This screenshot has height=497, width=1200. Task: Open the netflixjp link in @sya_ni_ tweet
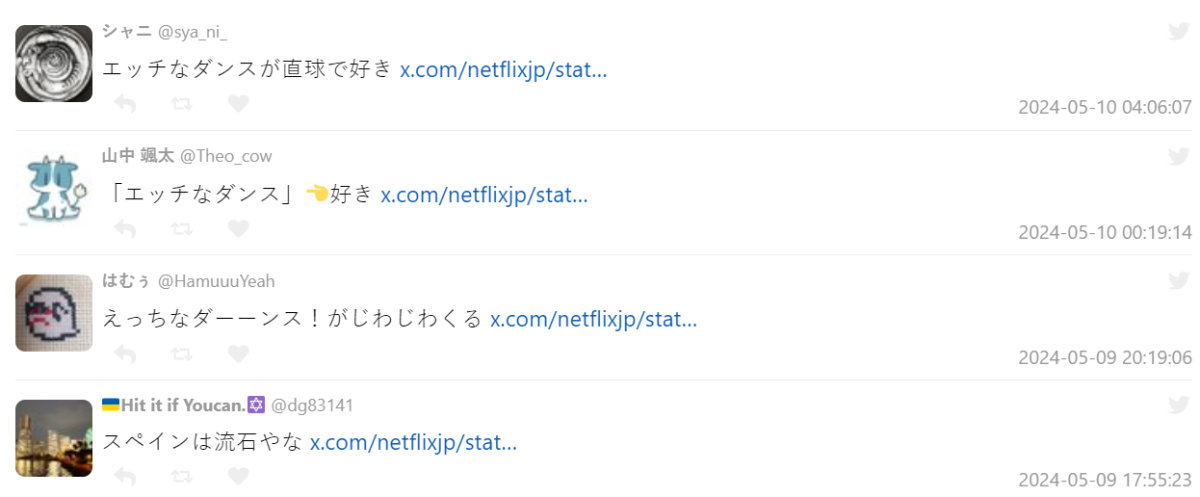(503, 71)
